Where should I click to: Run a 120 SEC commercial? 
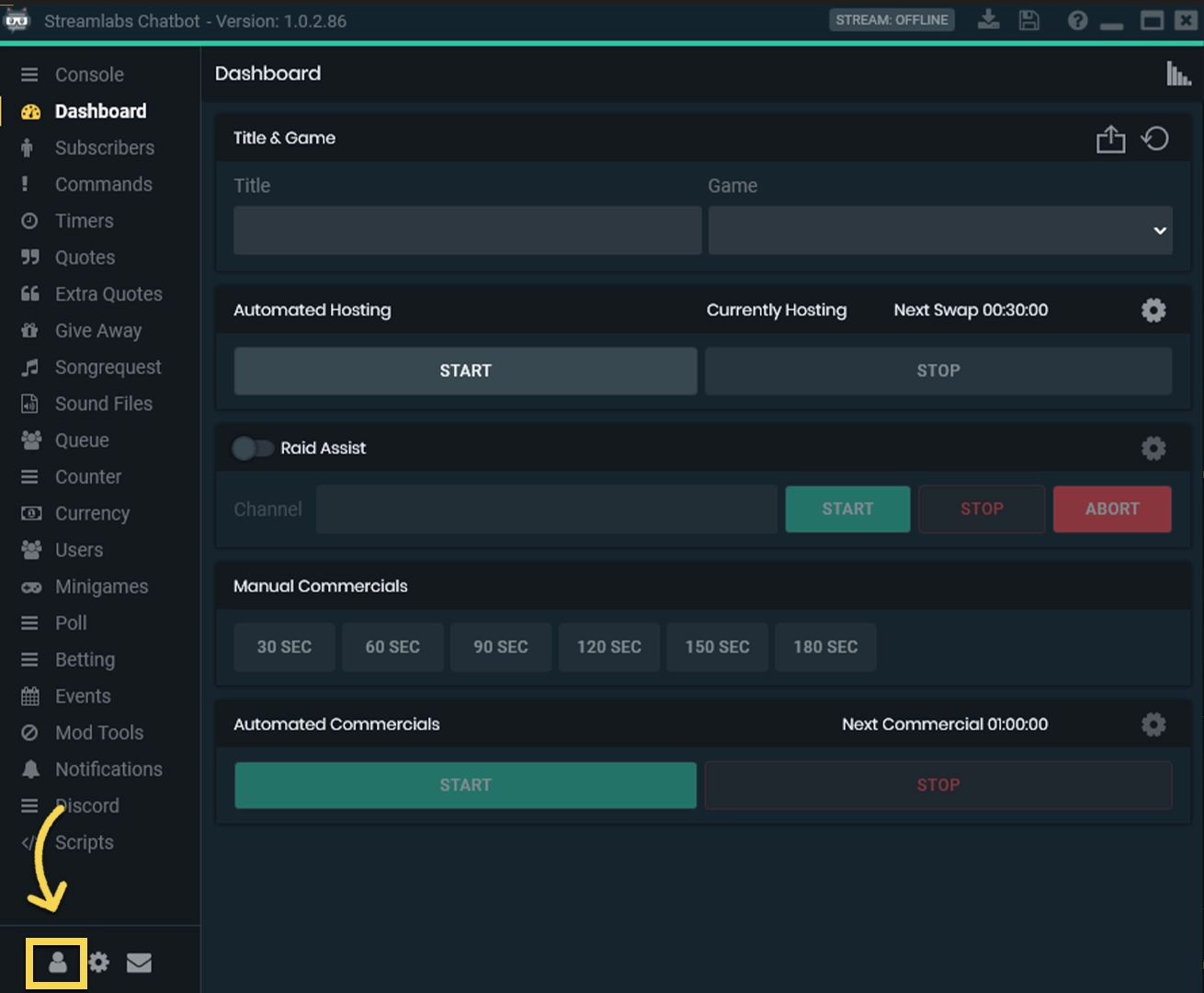[609, 647]
